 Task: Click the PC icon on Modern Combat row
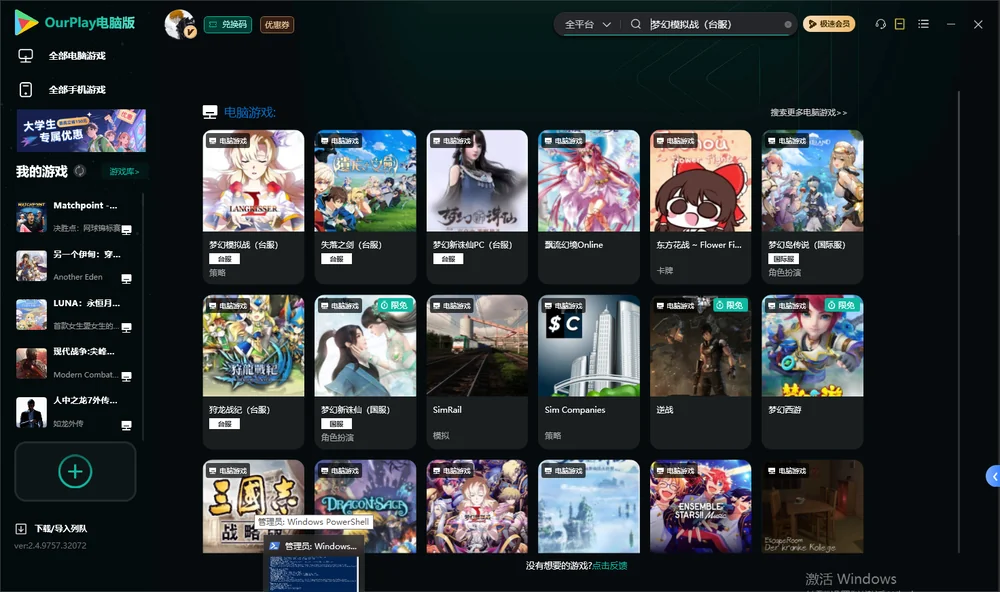[x=126, y=376]
